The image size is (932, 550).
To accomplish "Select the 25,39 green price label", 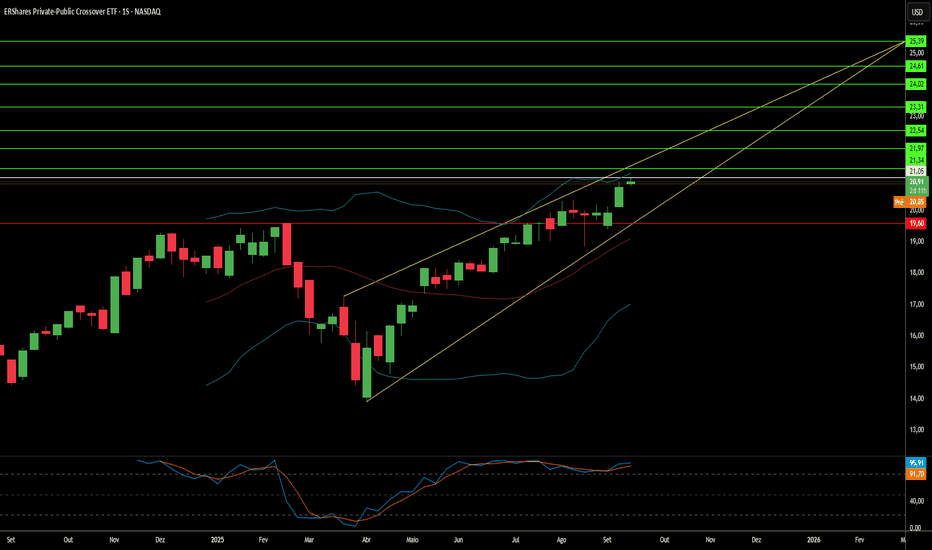I will point(916,41).
